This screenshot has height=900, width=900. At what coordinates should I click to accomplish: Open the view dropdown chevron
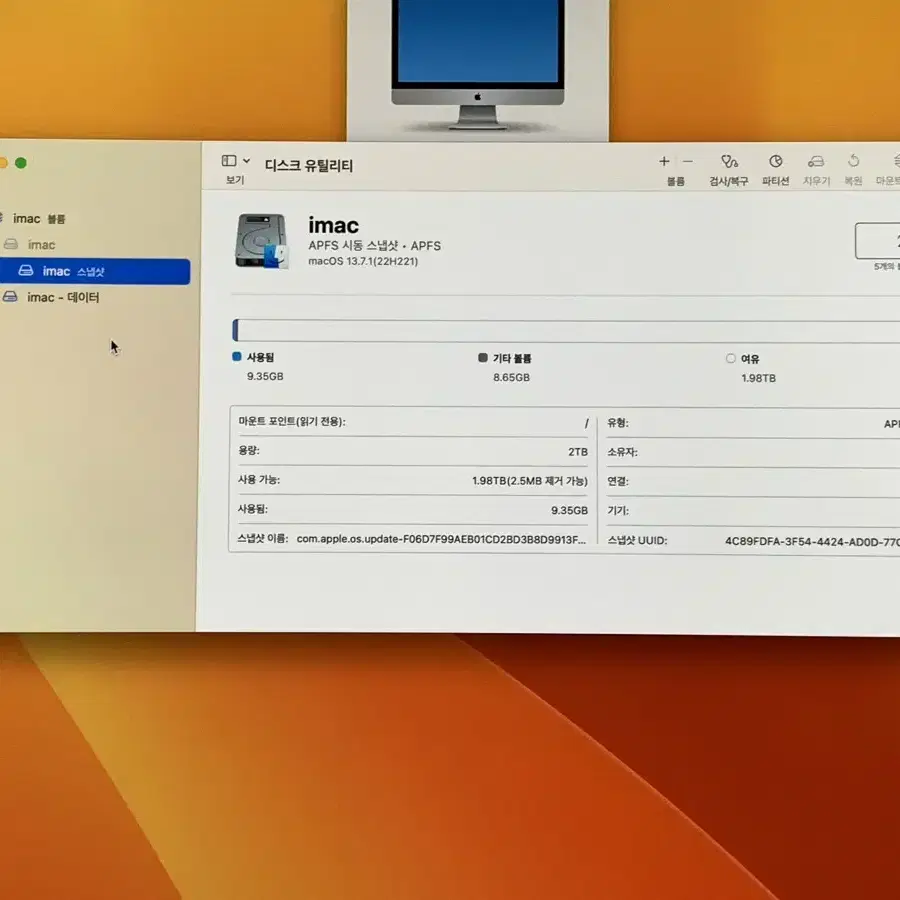246,161
